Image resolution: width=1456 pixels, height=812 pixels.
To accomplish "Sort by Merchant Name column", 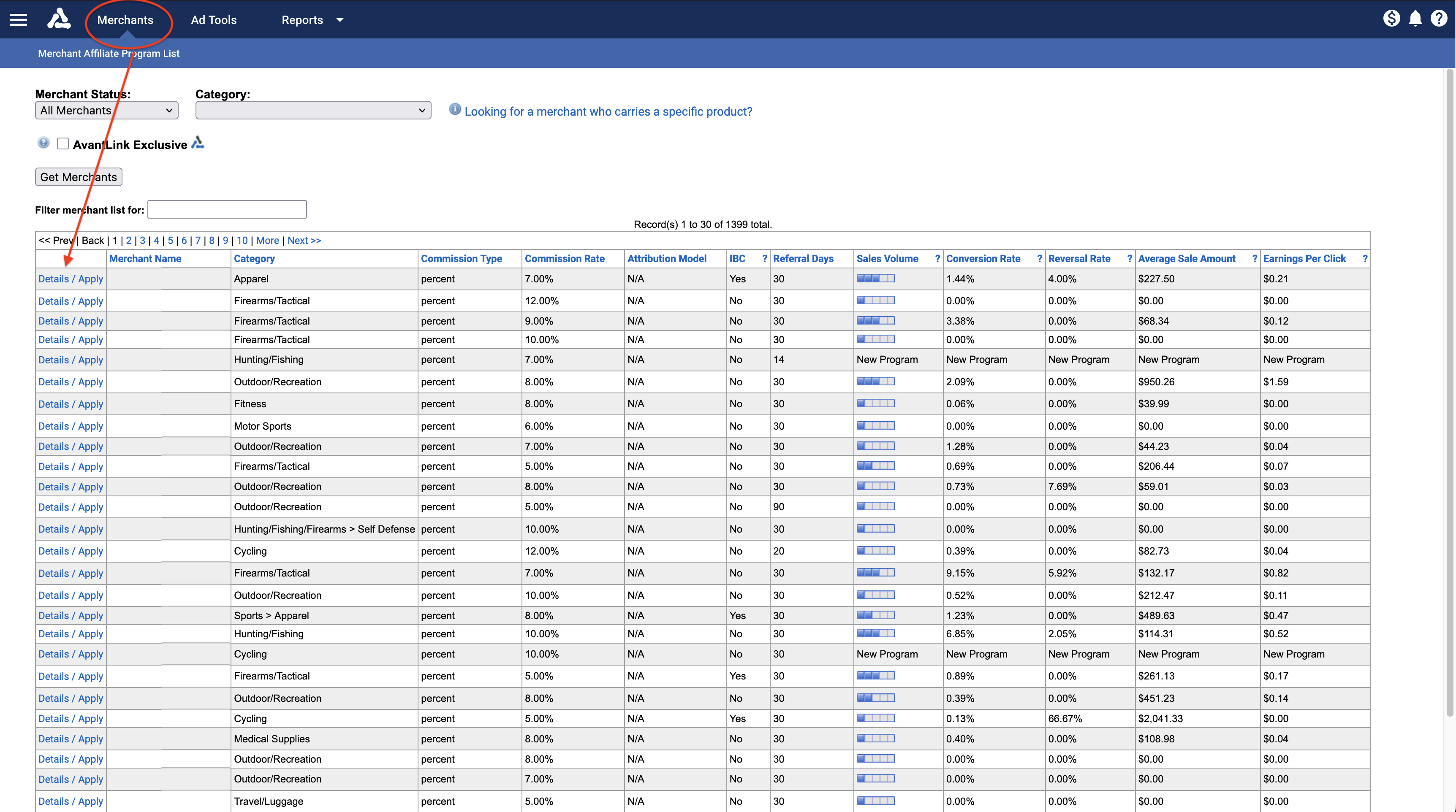I will (x=145, y=259).
